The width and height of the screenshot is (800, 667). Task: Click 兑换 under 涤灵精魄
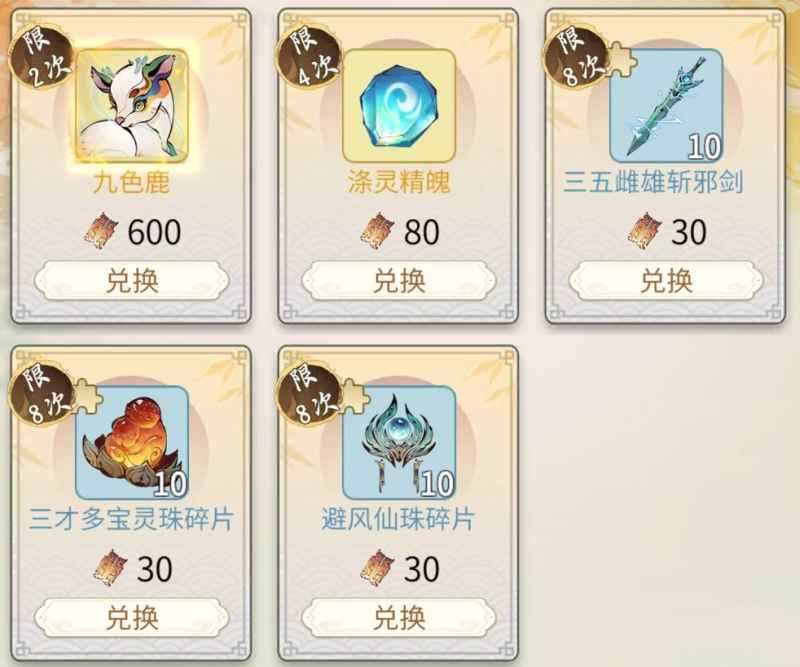point(399,281)
